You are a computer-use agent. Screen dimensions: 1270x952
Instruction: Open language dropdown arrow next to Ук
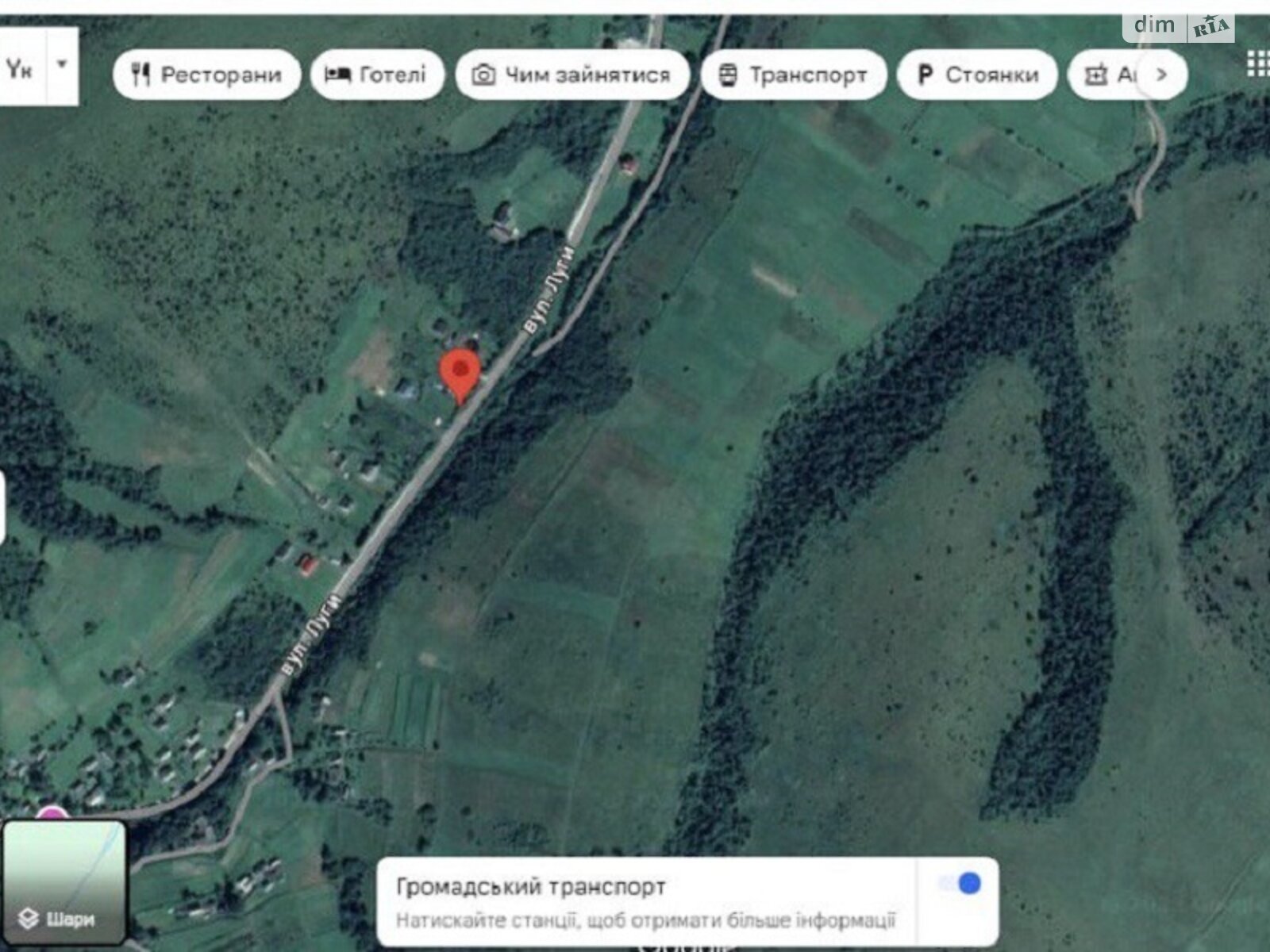pyautogui.click(x=62, y=65)
